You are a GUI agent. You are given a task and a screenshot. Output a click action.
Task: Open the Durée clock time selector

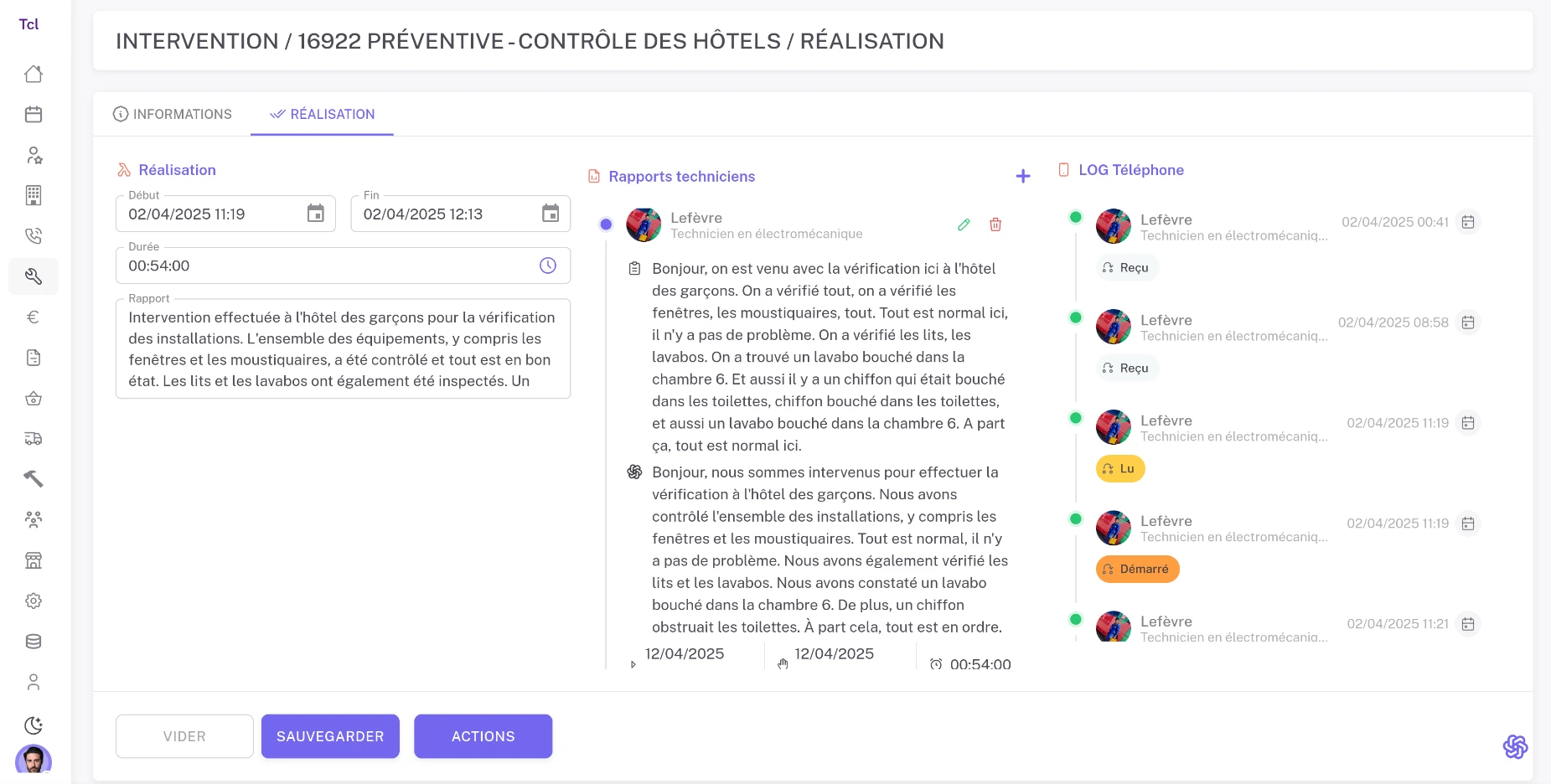[x=547, y=266]
